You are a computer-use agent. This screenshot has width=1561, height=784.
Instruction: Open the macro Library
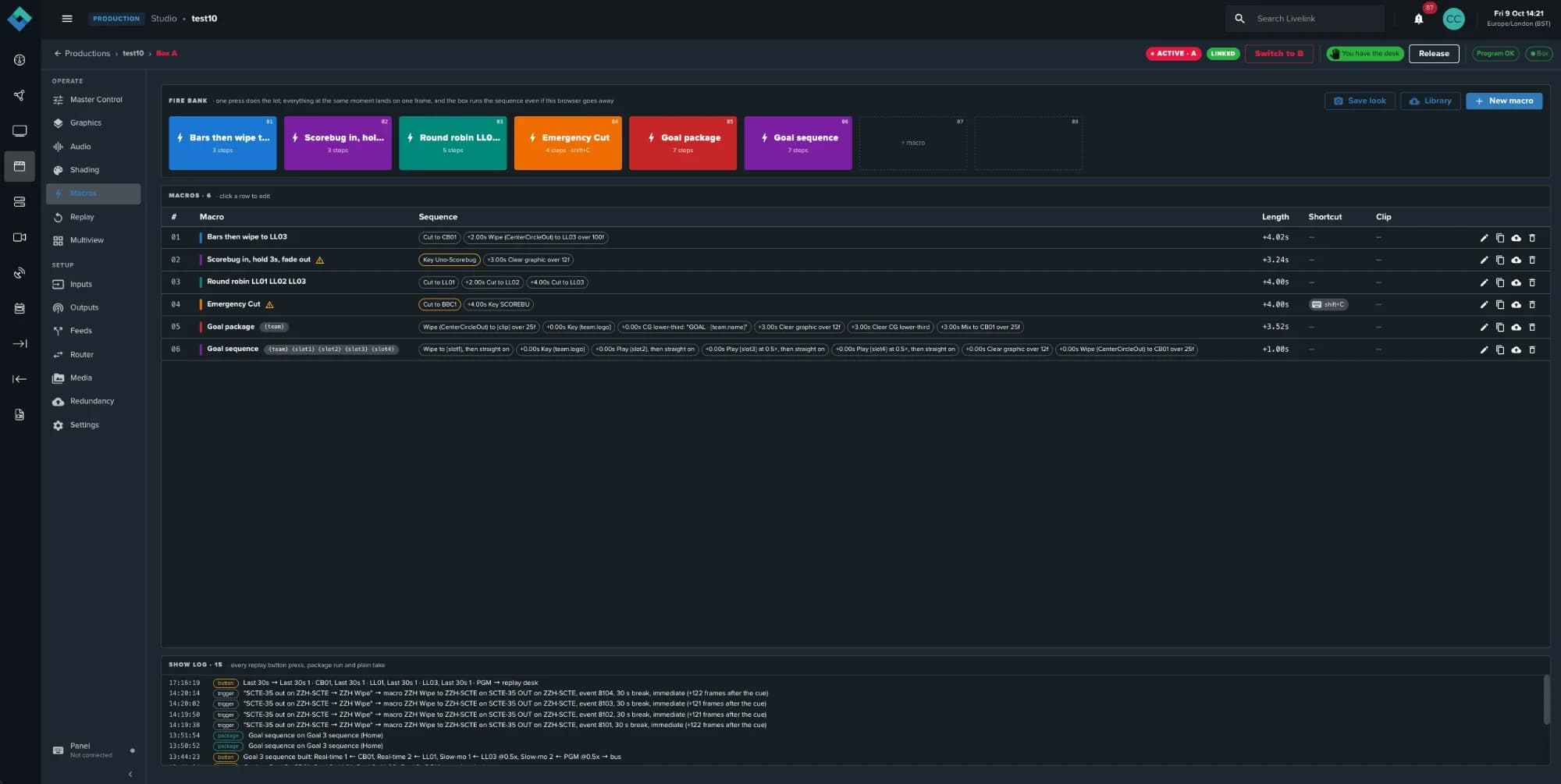[x=1430, y=101]
